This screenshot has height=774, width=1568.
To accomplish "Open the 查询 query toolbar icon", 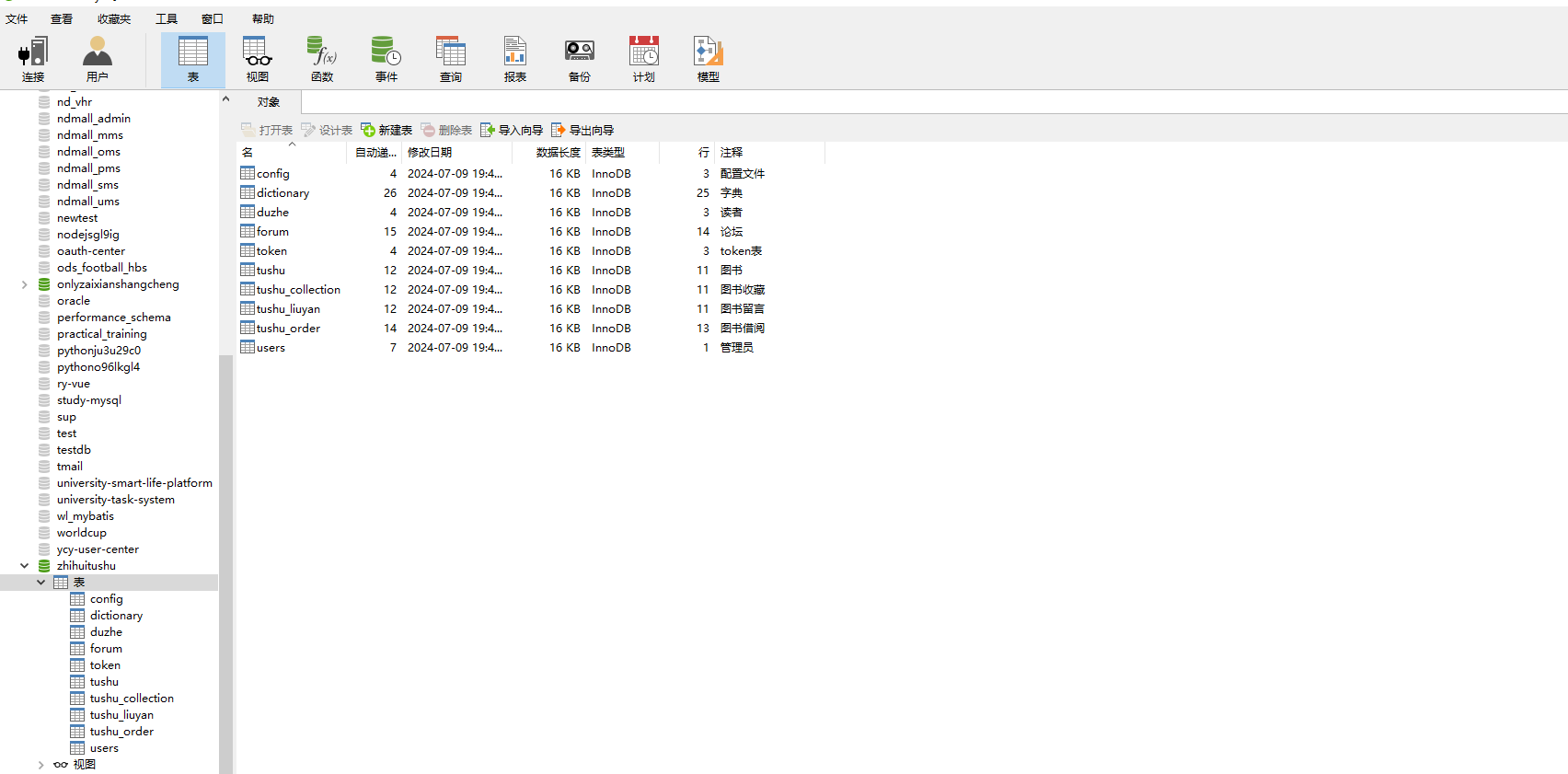I will tap(451, 60).
